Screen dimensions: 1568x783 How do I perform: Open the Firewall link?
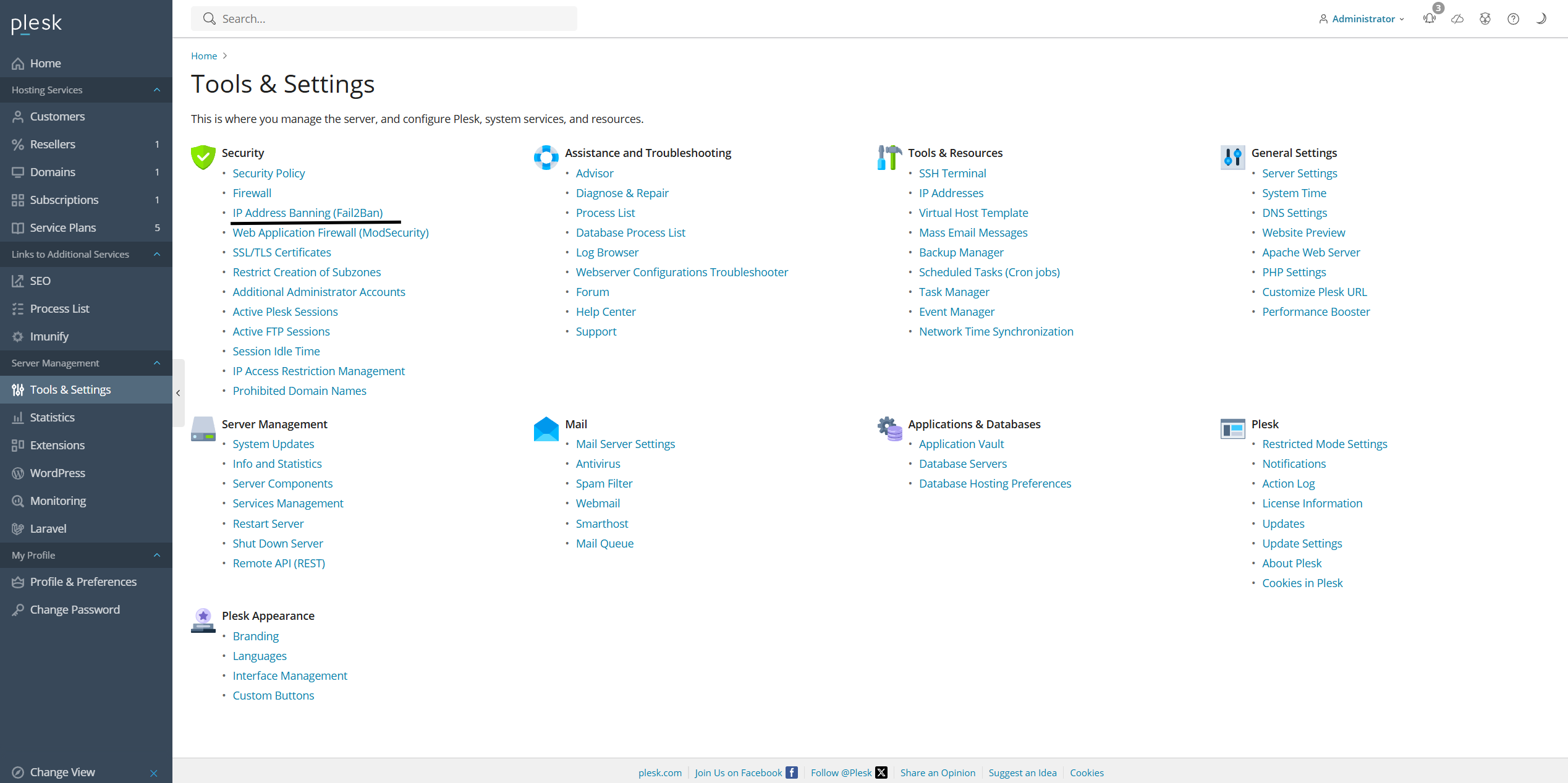pyautogui.click(x=252, y=193)
